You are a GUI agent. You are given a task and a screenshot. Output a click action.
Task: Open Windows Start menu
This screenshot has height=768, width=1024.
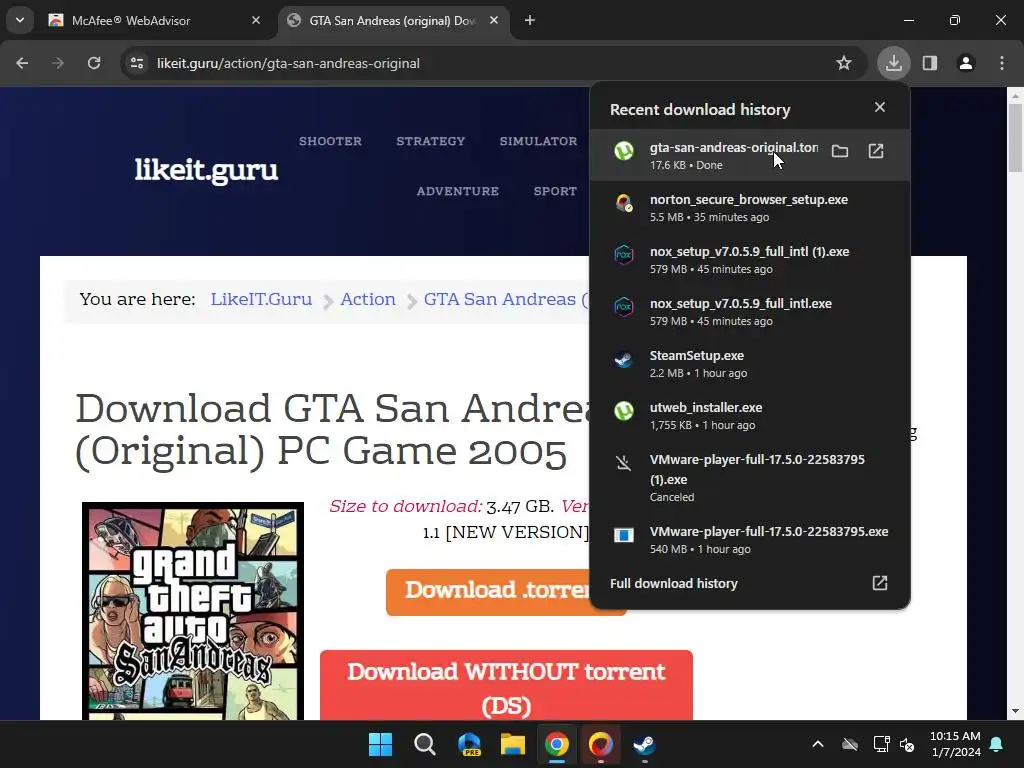tap(380, 744)
